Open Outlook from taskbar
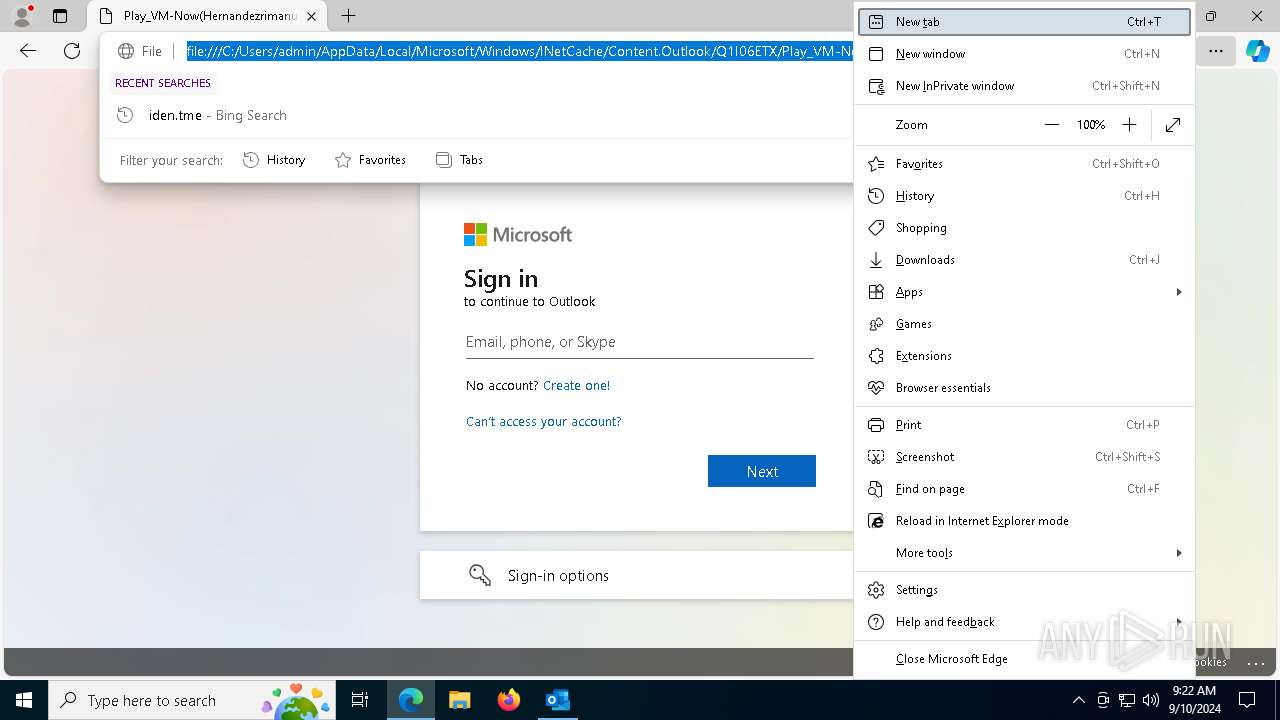This screenshot has width=1280, height=720. [x=557, y=700]
